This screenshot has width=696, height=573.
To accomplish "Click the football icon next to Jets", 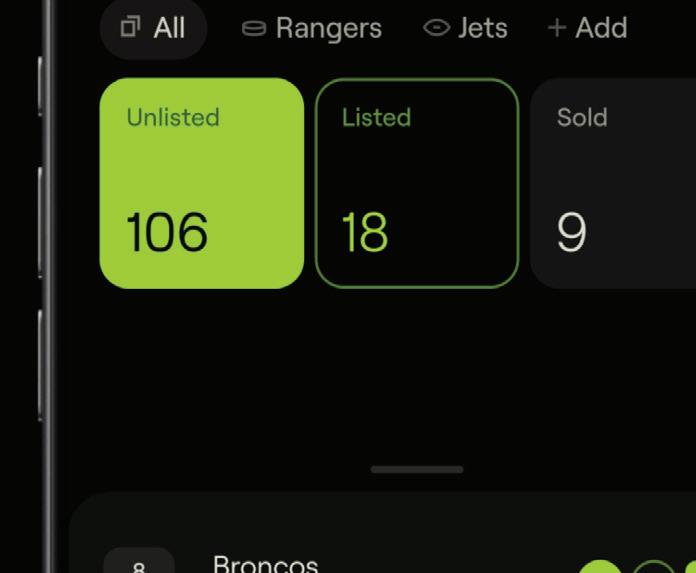I will pyautogui.click(x=436, y=28).
